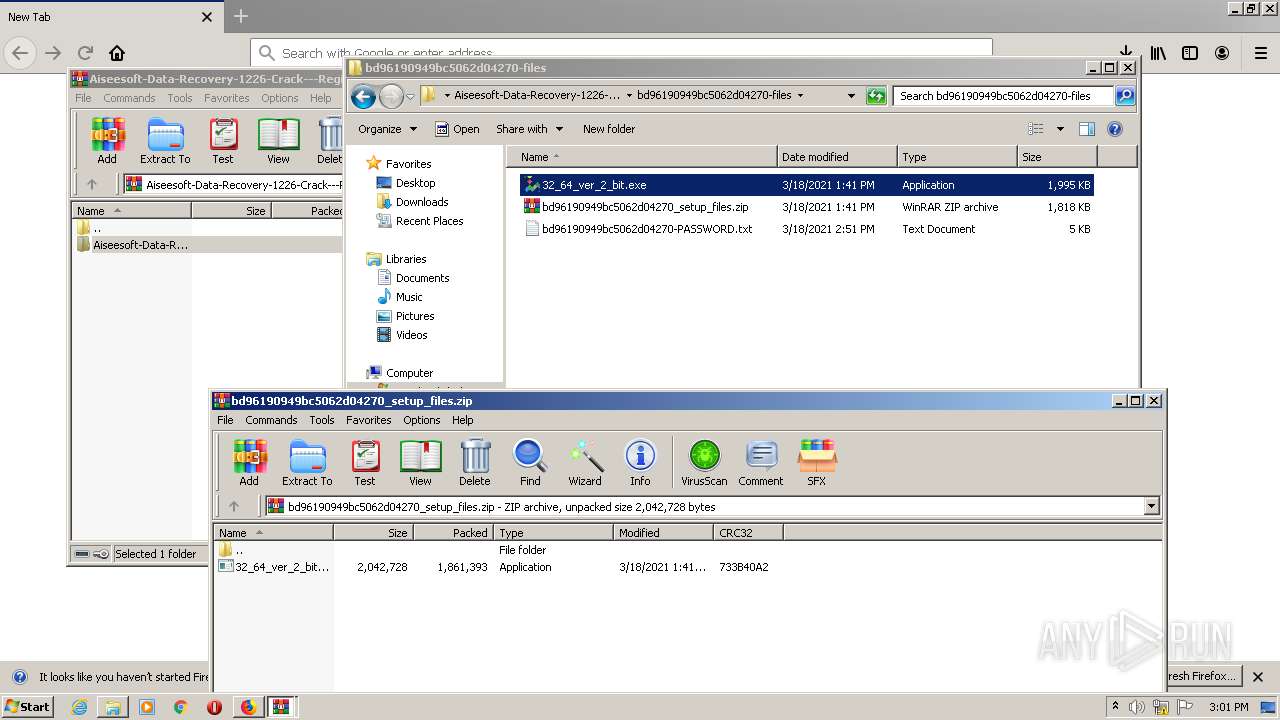Click Extract To in setup_files.zip window
Screen dimensions: 1280x720
pos(307,463)
